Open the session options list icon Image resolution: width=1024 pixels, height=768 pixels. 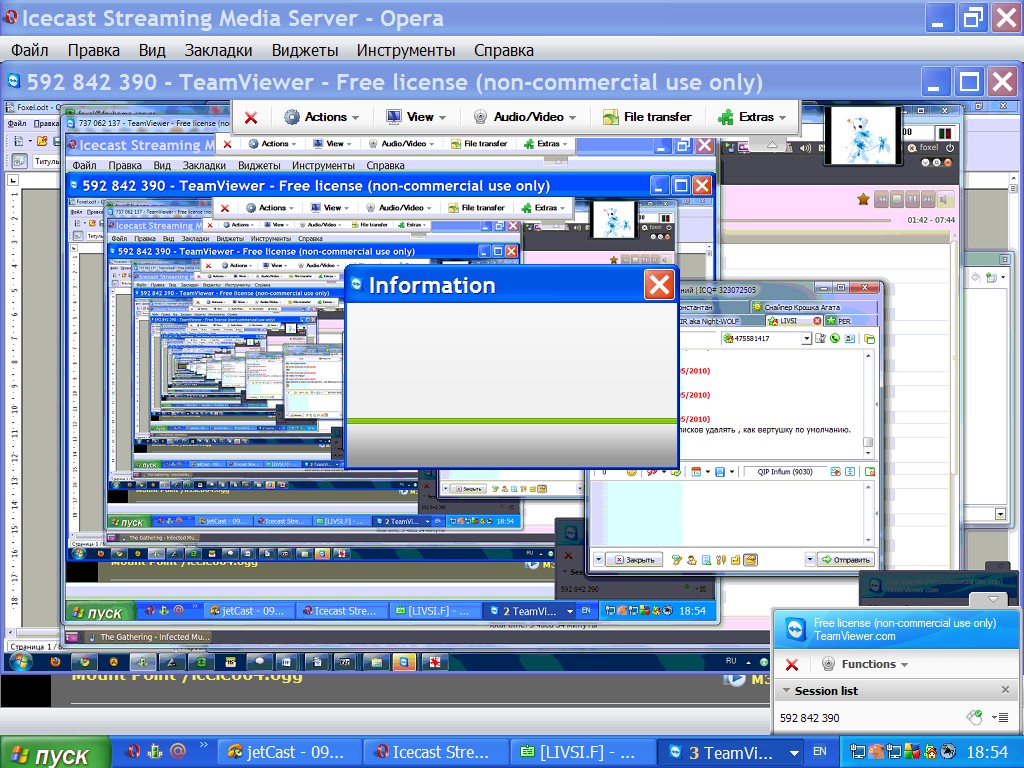click(1000, 718)
